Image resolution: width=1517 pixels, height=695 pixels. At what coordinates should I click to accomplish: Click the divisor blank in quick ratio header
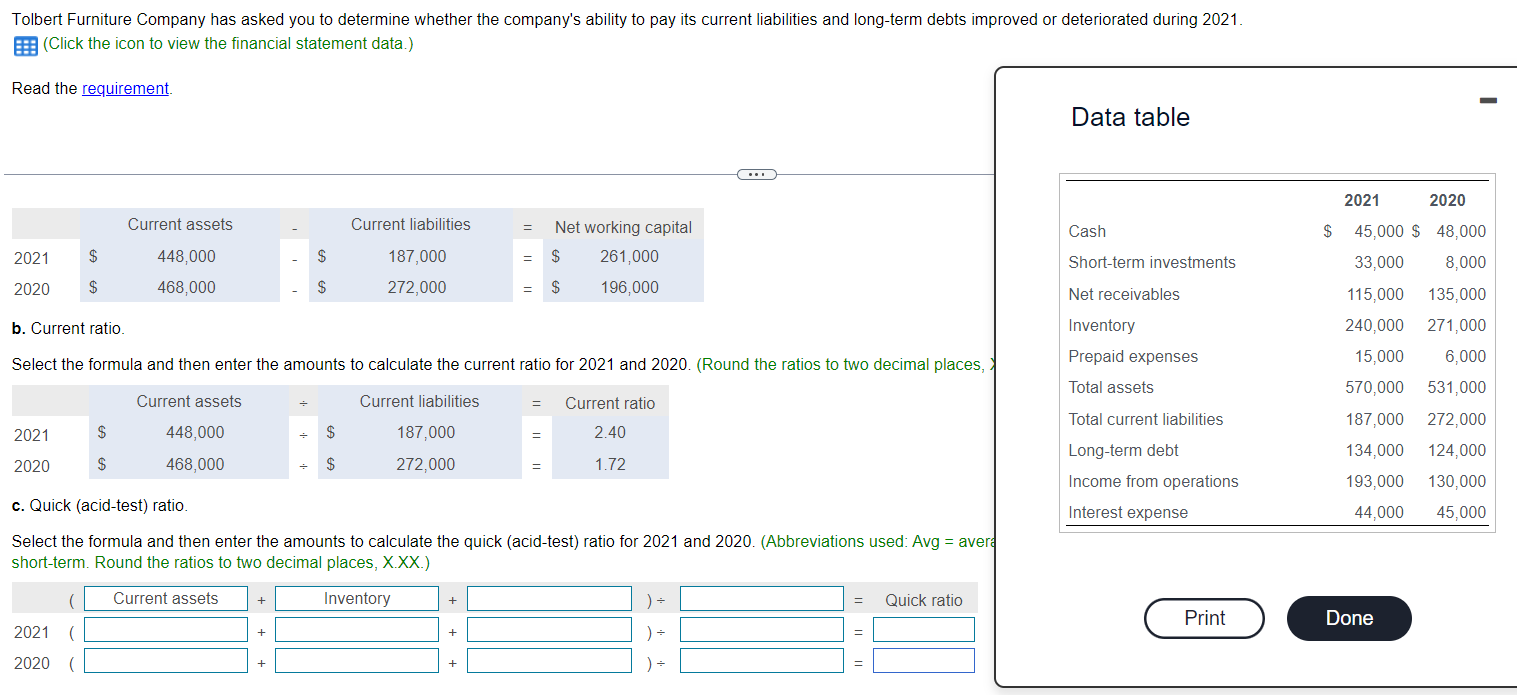point(761,598)
